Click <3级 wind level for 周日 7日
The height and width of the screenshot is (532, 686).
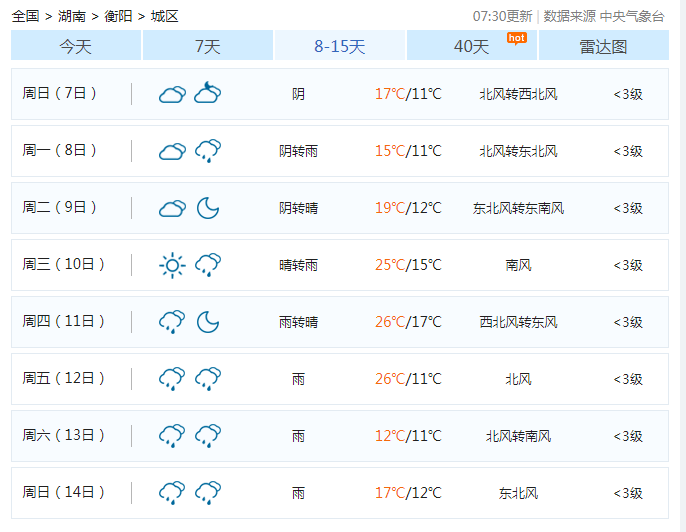pos(628,94)
